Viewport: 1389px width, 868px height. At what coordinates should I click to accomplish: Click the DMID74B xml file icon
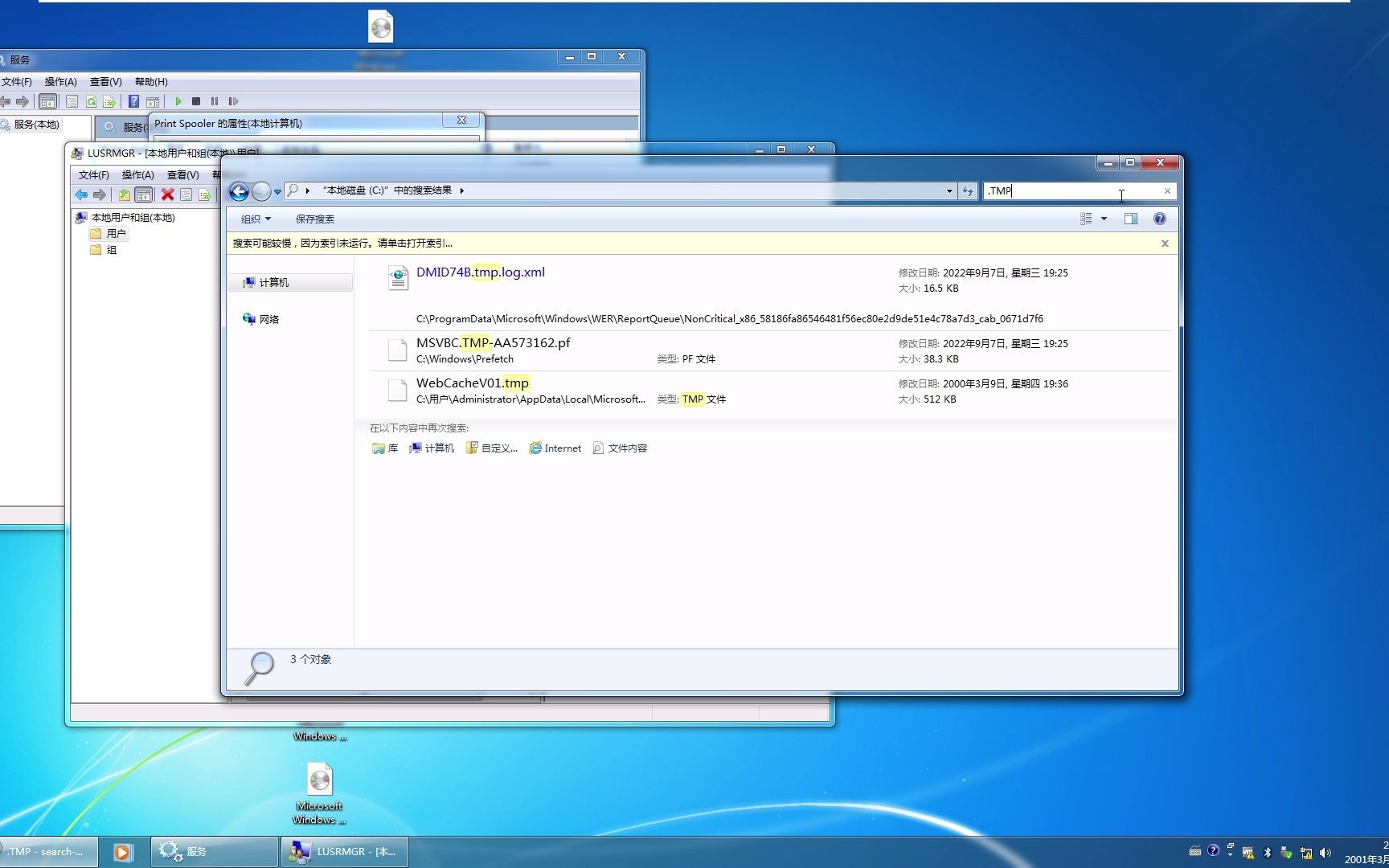tap(398, 277)
